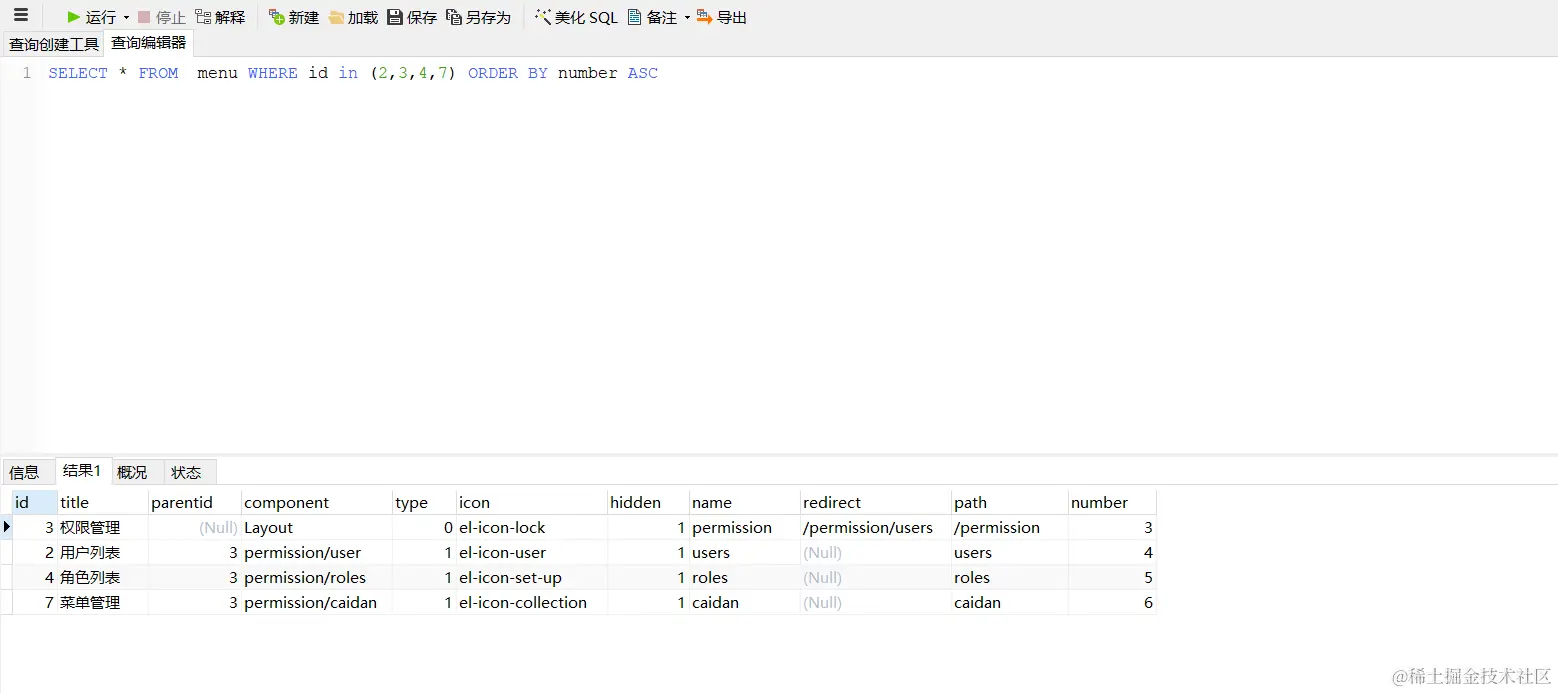Click the permission/caidan component cell
Image resolution: width=1558 pixels, height=693 pixels.
[317, 602]
